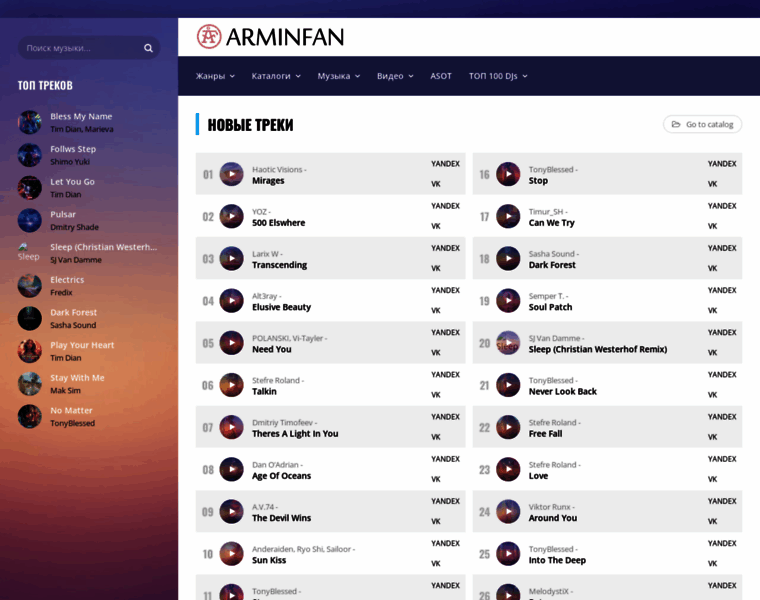Viewport: 760px width, 600px height.
Task: Open sidebar Dark Forest by Sasha Sound
Action: point(73,313)
